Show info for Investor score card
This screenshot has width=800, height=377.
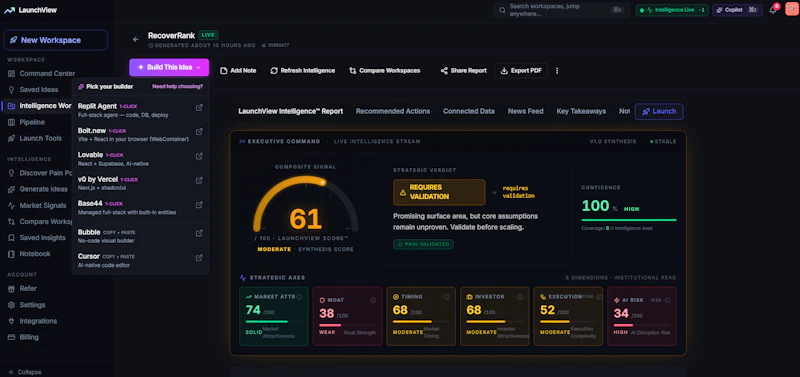pyautogui.click(x=520, y=297)
